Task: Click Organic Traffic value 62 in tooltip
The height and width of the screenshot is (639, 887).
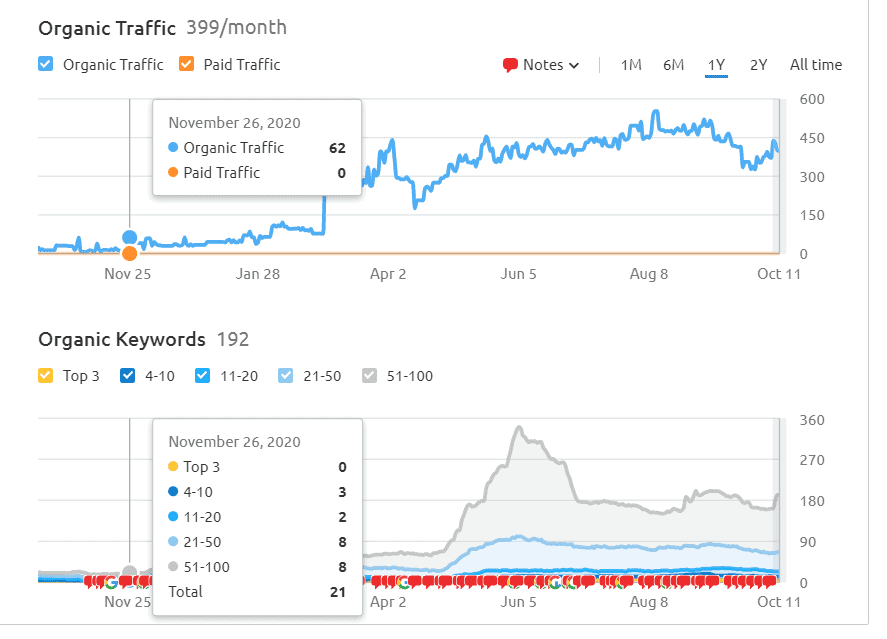Action: pos(337,148)
